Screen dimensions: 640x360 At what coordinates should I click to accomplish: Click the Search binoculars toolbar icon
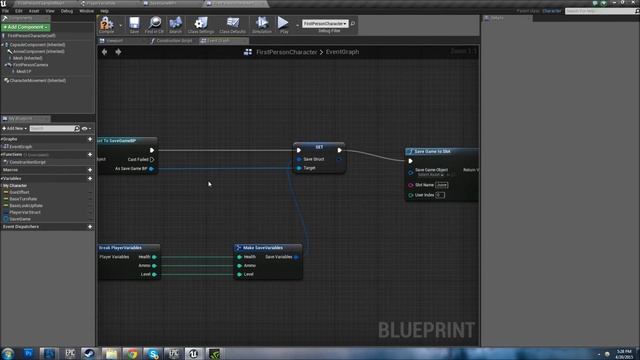pos(176,23)
